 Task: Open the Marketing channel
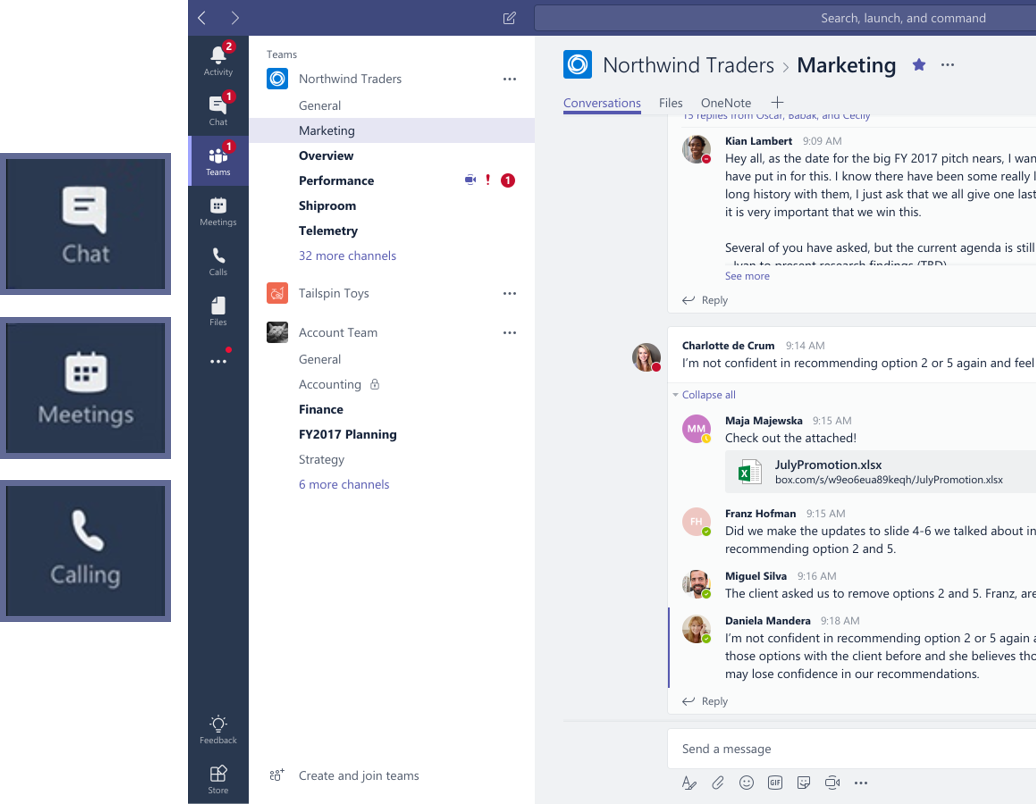pos(392,131)
